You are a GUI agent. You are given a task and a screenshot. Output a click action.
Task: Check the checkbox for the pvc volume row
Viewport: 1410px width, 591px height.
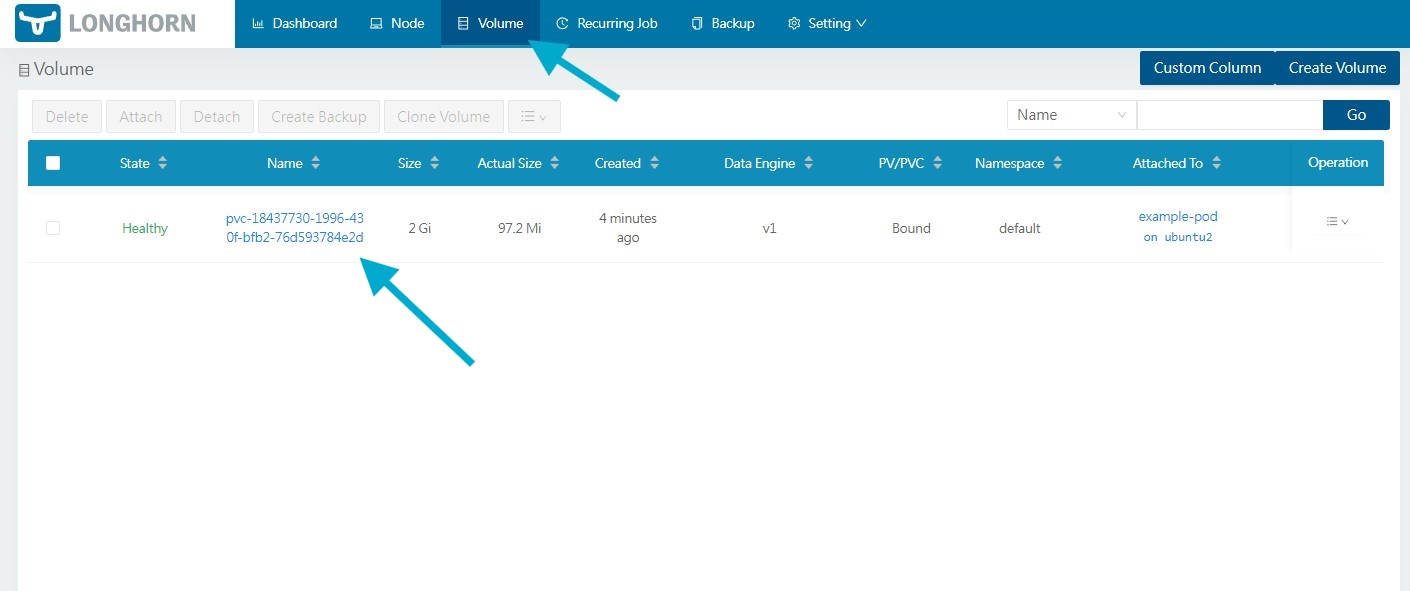pyautogui.click(x=53, y=227)
